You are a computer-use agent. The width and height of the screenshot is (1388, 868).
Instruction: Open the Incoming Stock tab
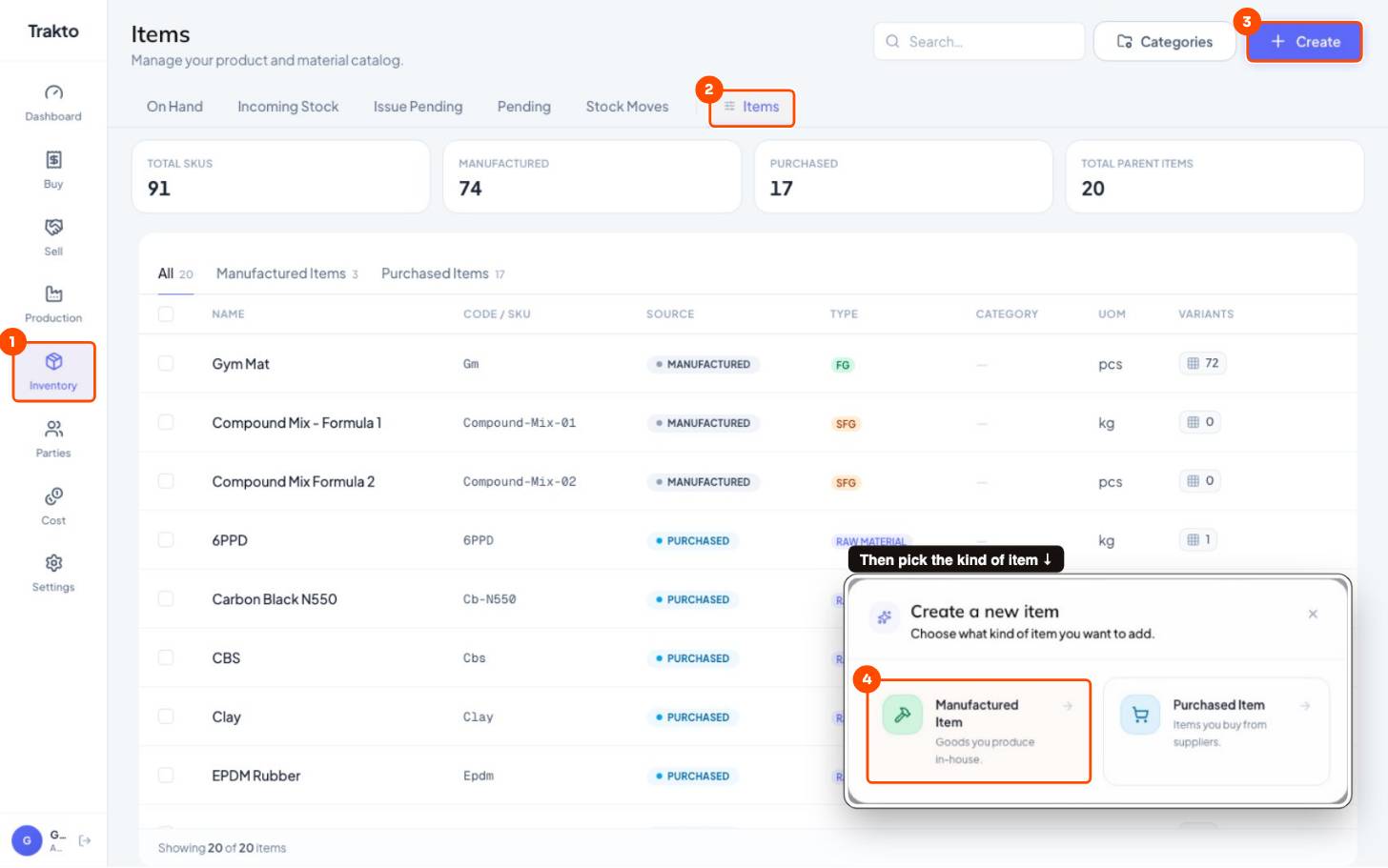tap(288, 107)
